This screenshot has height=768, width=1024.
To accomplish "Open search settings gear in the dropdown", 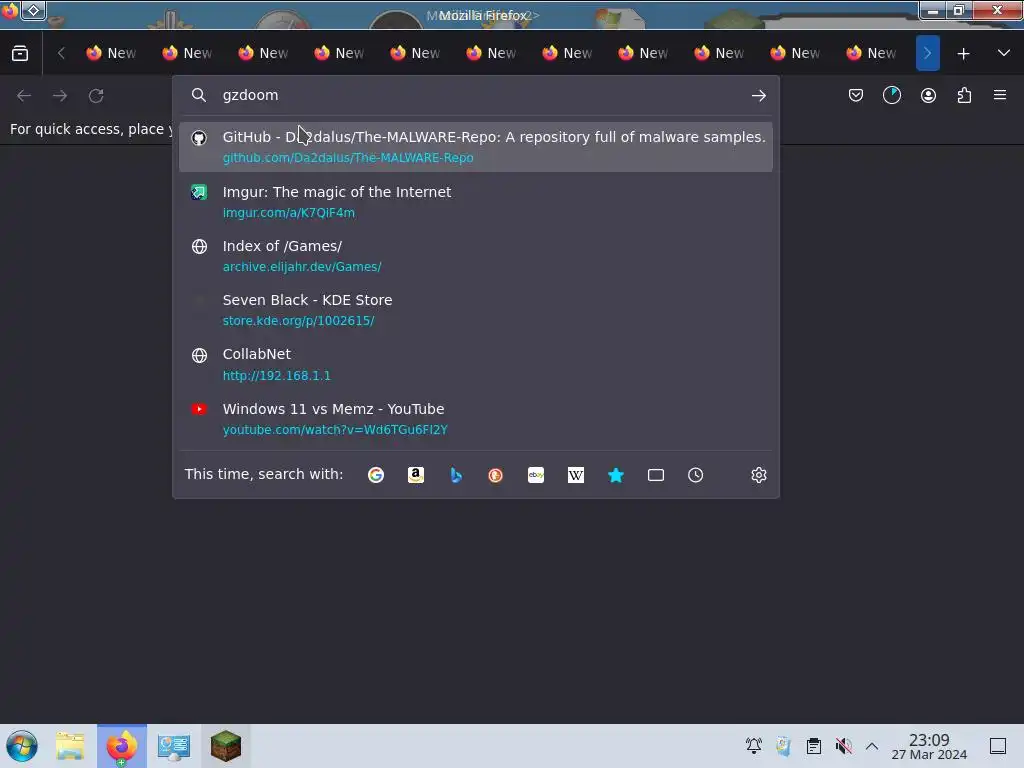I will (x=758, y=475).
